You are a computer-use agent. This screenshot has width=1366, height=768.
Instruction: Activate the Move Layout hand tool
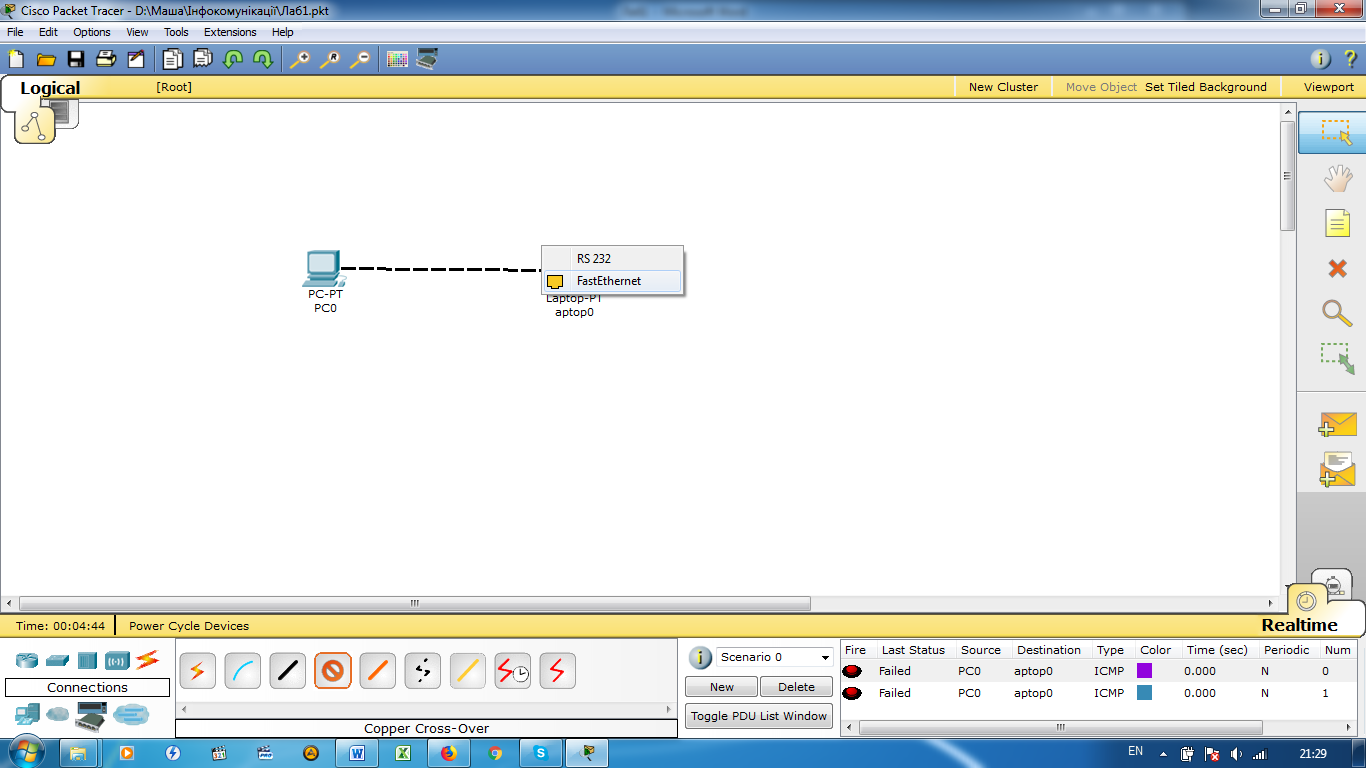1337,178
